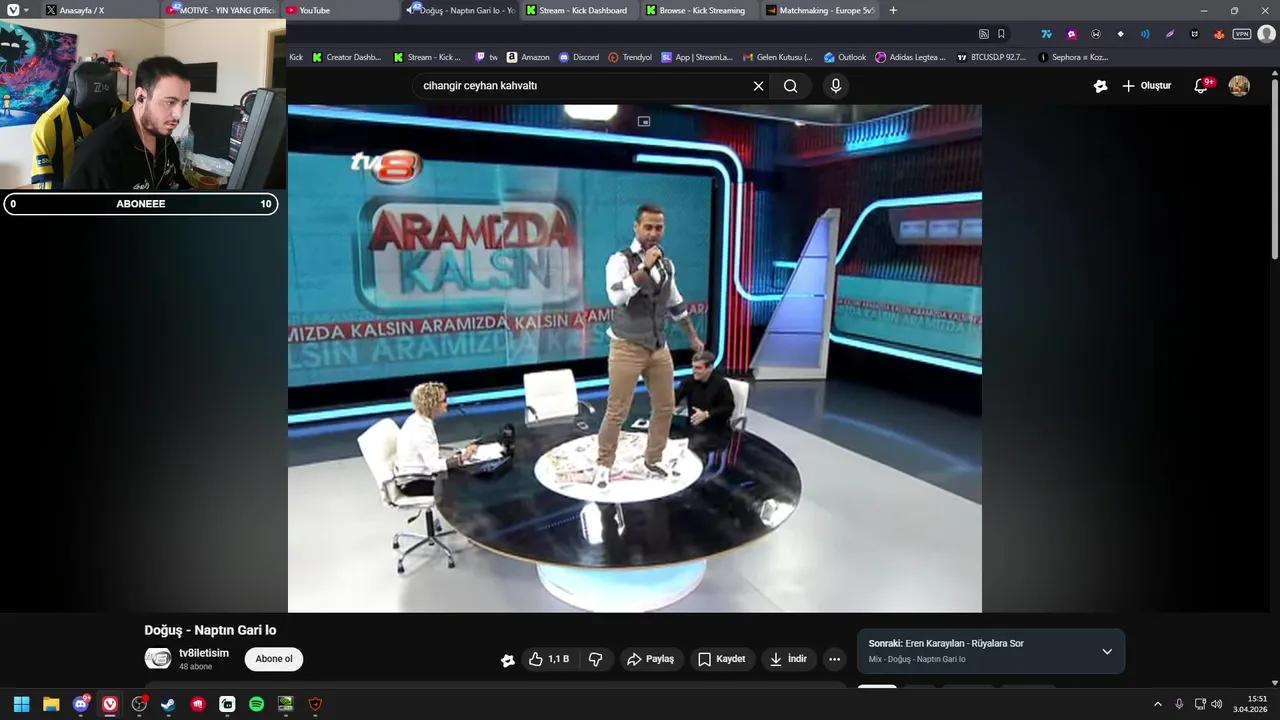Screen dimensions: 1280x720
Task: Like the video with thumbs up
Action: pos(548,659)
